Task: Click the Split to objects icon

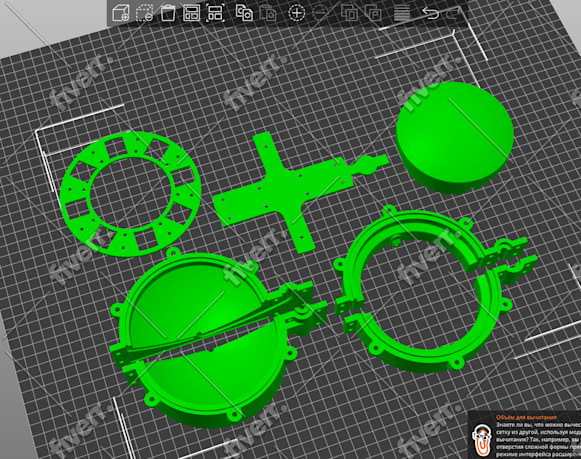Action: click(x=349, y=13)
